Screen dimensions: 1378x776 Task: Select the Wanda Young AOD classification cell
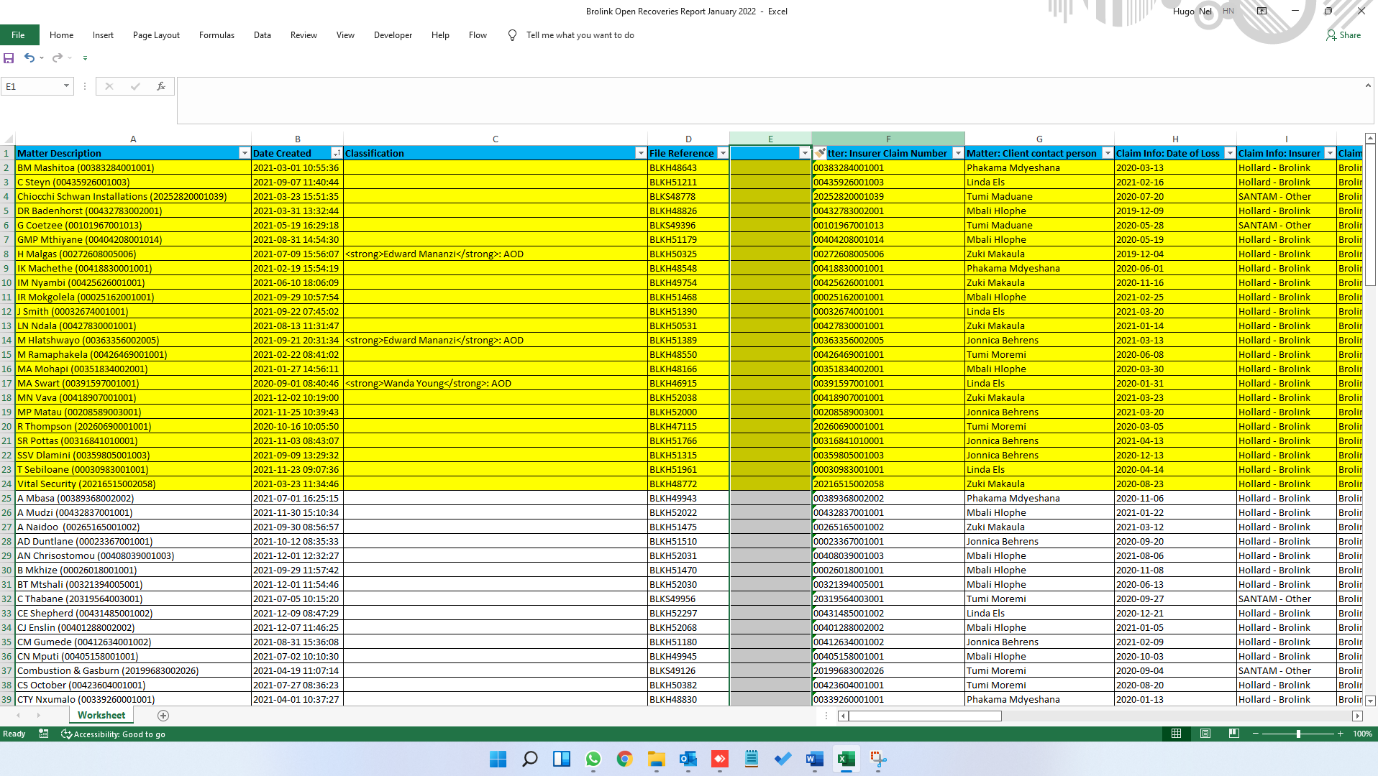(x=495, y=383)
